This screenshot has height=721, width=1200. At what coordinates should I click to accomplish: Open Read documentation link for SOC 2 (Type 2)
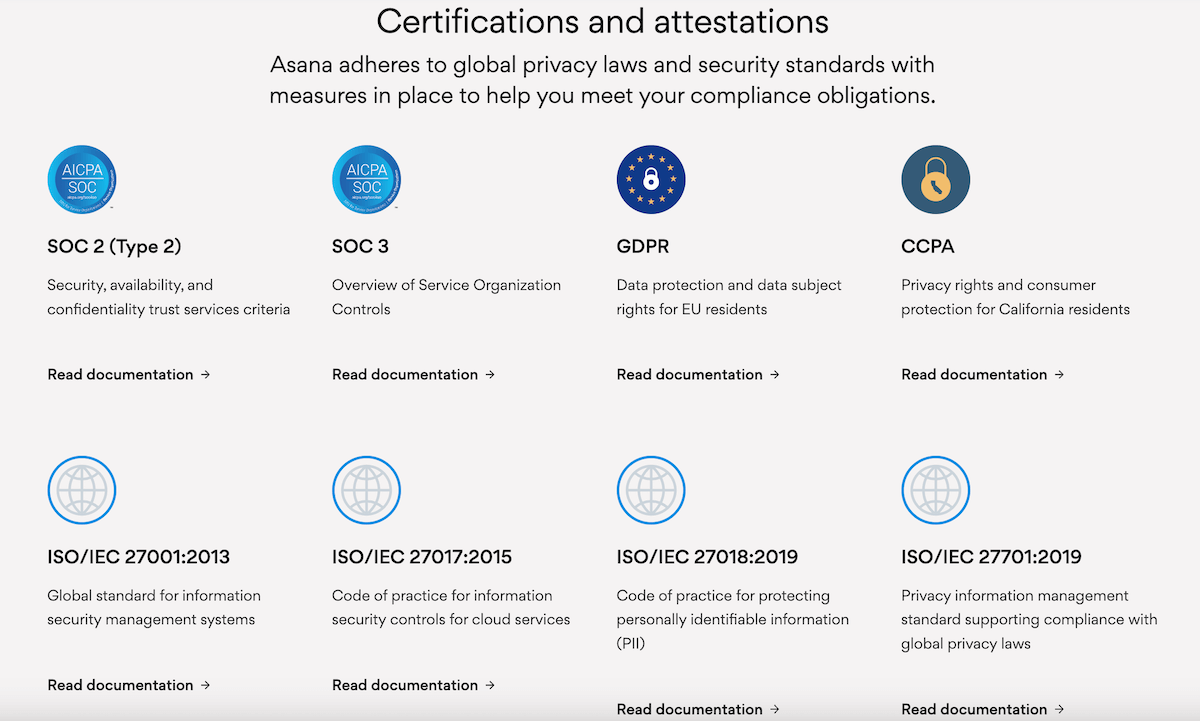click(129, 374)
